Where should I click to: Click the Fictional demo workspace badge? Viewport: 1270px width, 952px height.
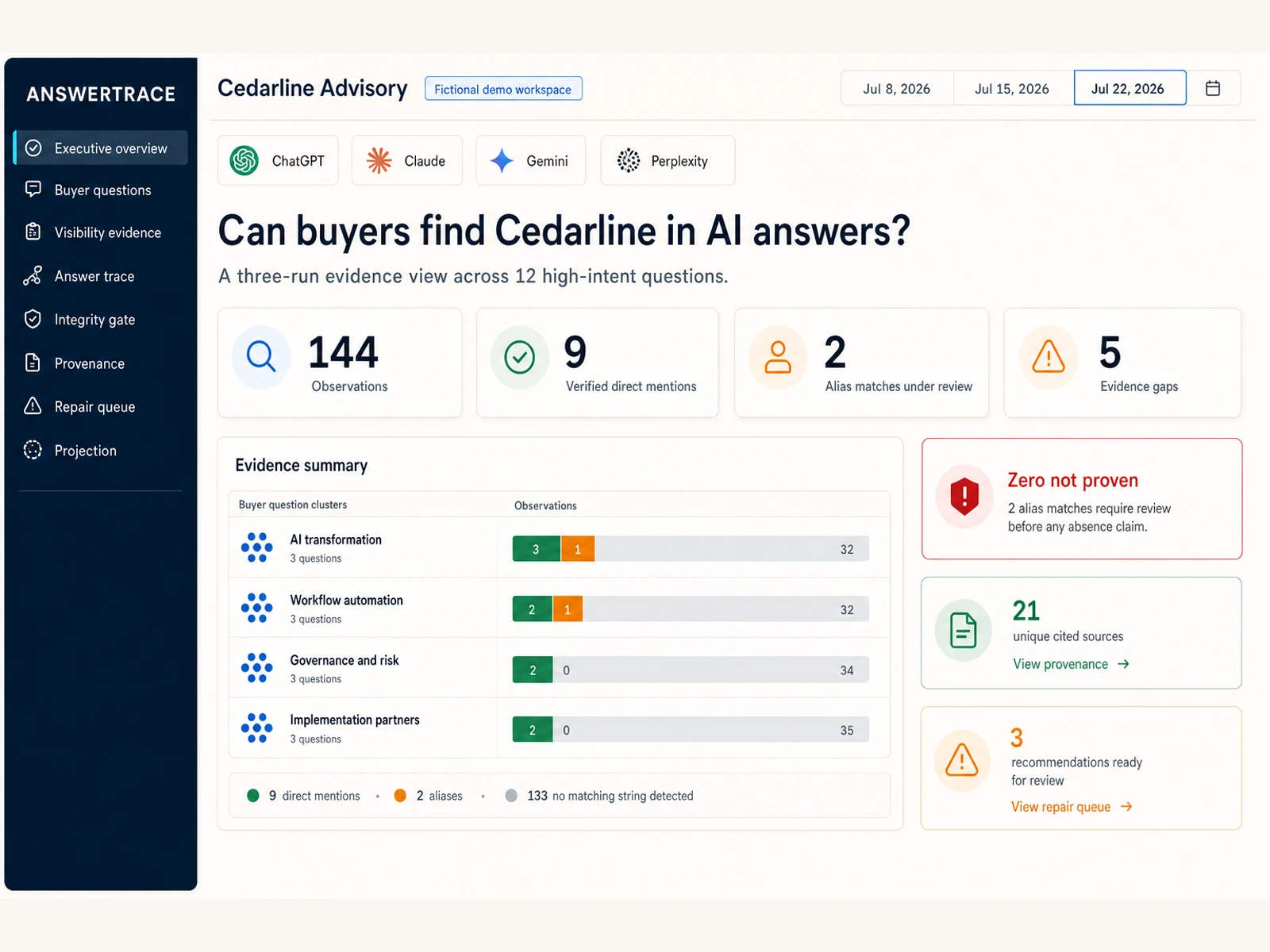503,89
